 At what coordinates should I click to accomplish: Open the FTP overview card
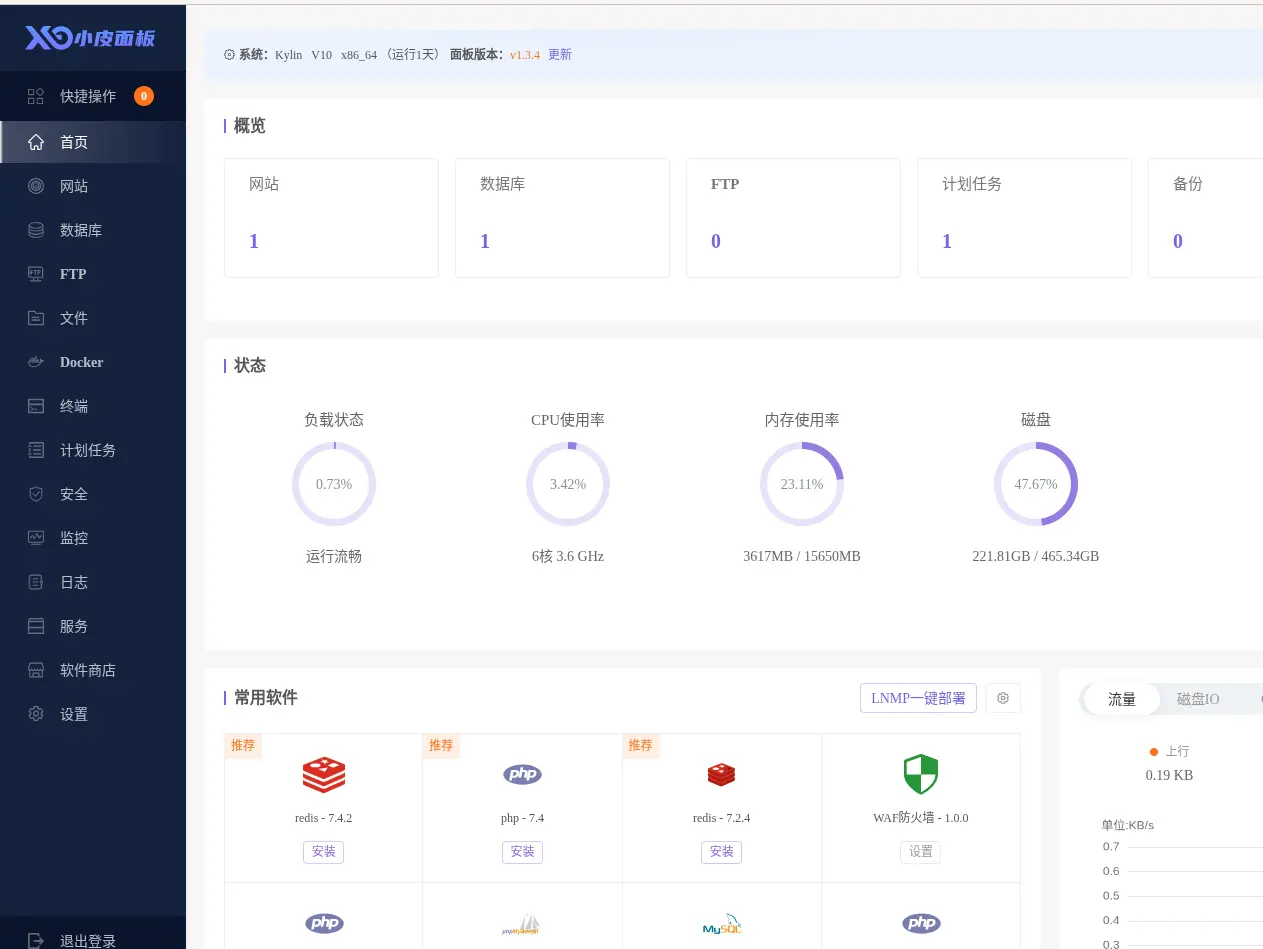(x=793, y=218)
